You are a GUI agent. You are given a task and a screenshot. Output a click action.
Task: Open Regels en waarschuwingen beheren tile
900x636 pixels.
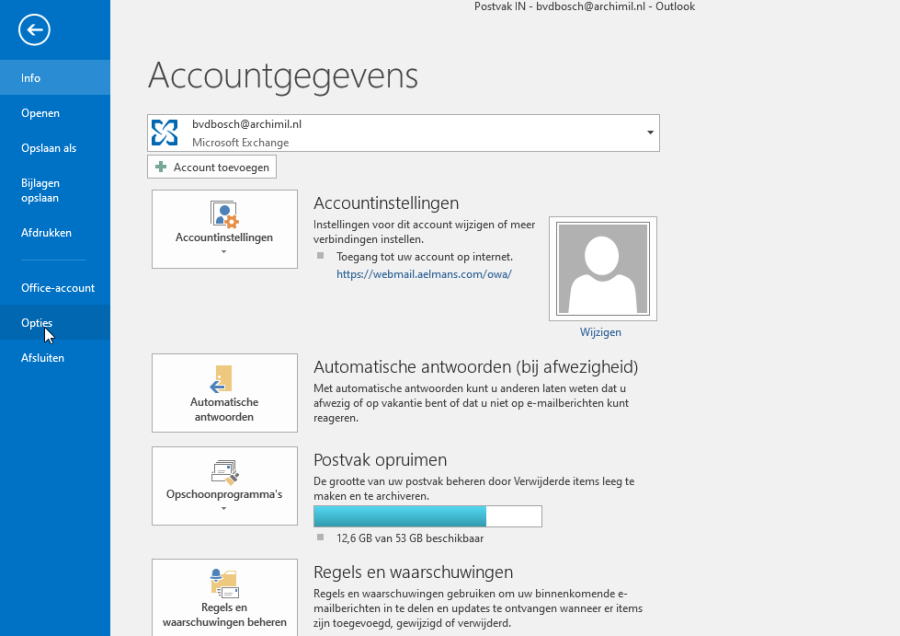(224, 598)
